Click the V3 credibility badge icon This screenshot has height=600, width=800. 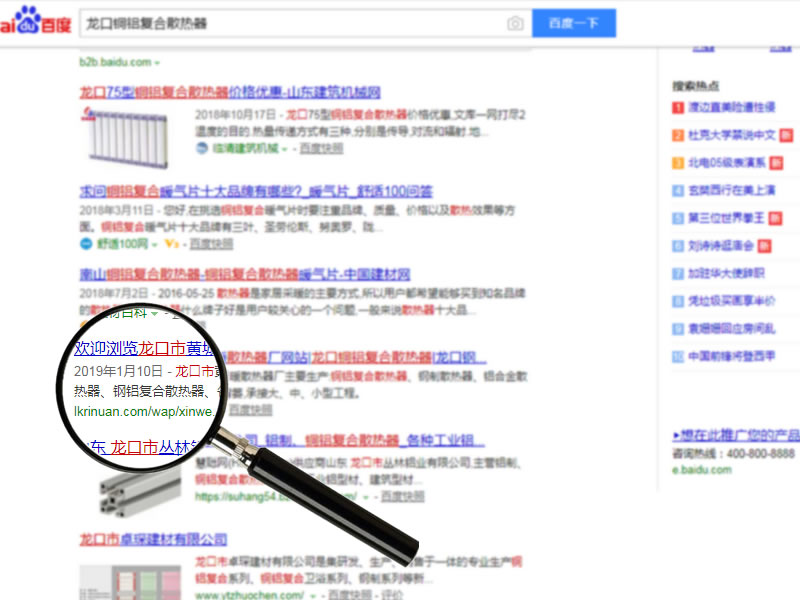pos(172,244)
